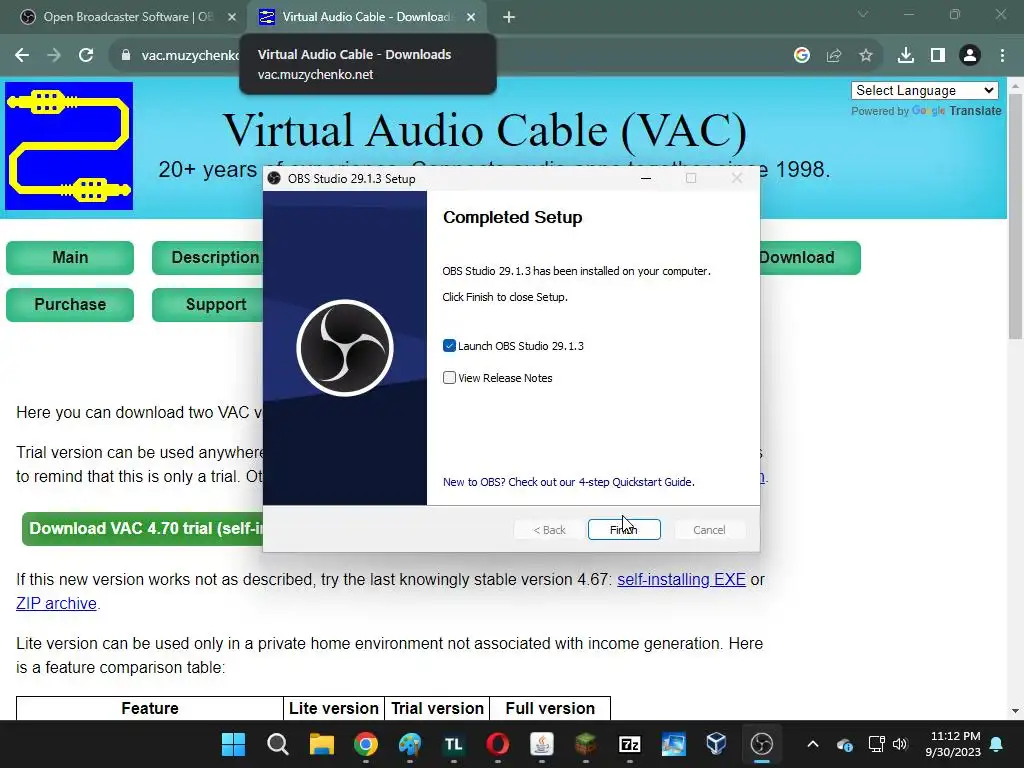Click the page vertical scrollbar thumb
The height and width of the screenshot is (768, 1024).
click(1015, 216)
